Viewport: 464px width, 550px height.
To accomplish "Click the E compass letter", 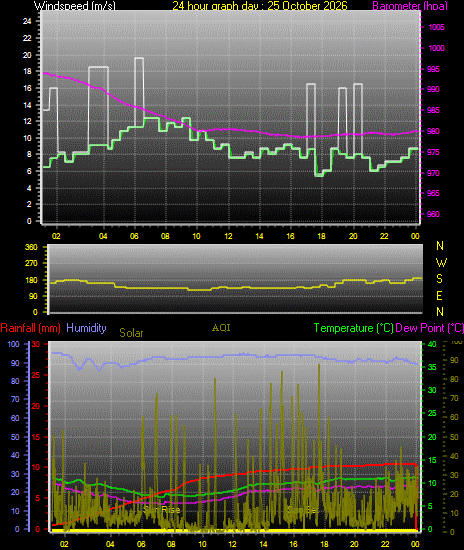I will point(439,296).
